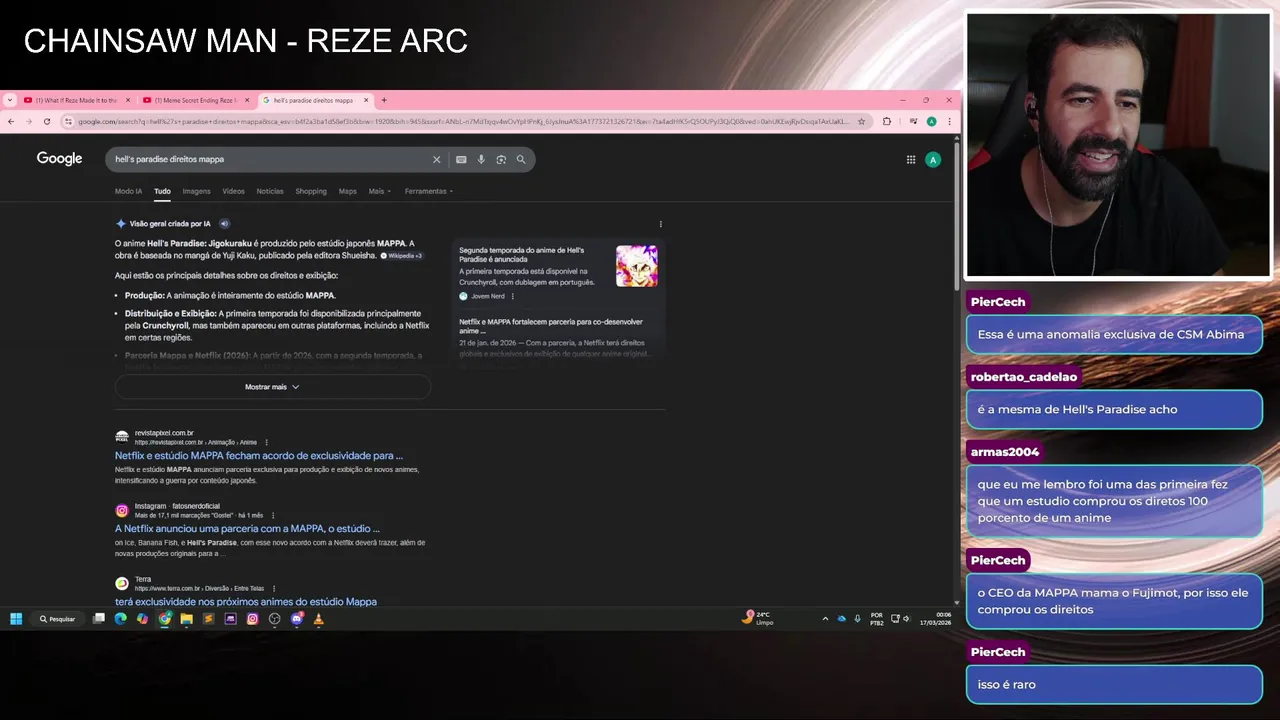
Task: Select the Shopping search tab
Action: (311, 191)
